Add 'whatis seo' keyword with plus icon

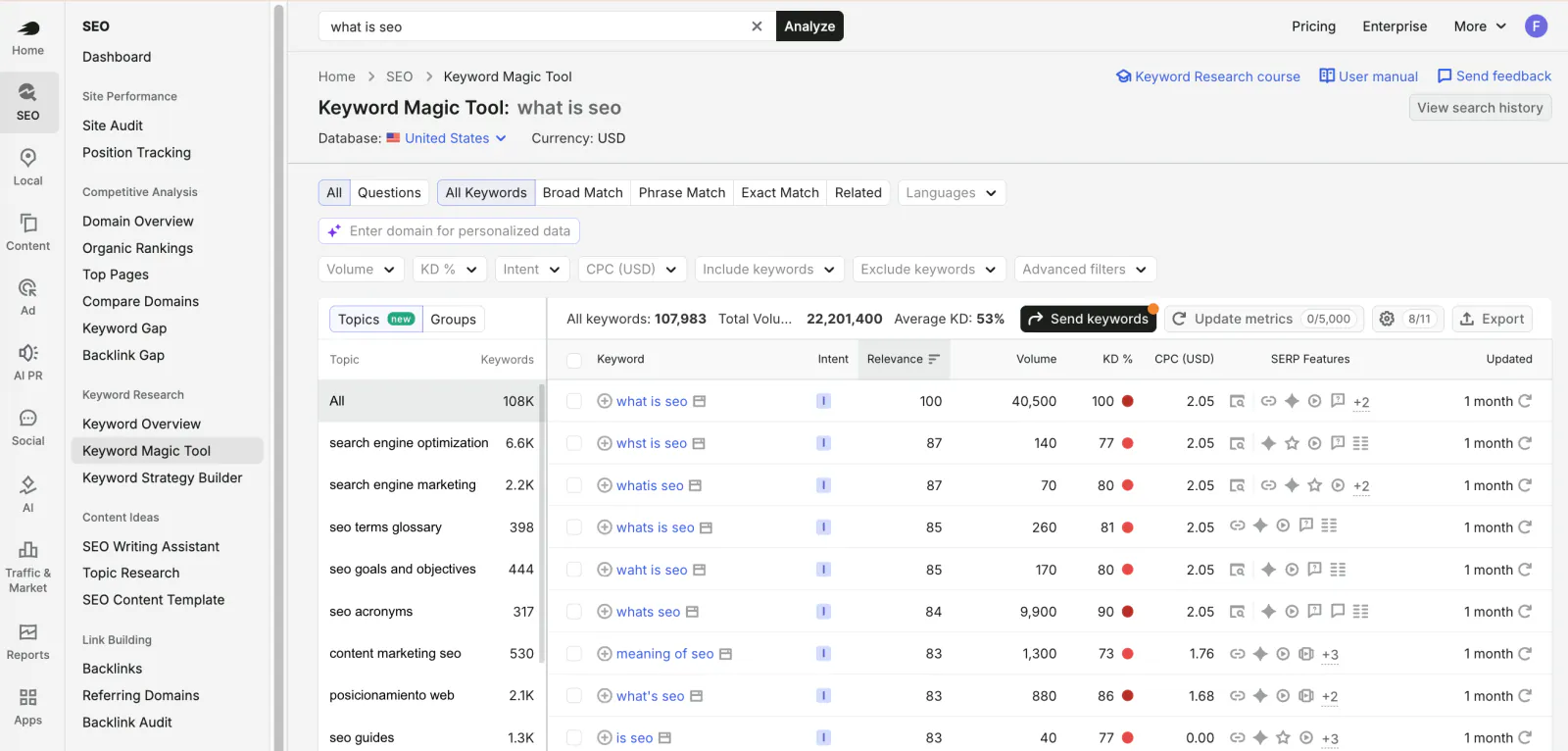(x=605, y=485)
